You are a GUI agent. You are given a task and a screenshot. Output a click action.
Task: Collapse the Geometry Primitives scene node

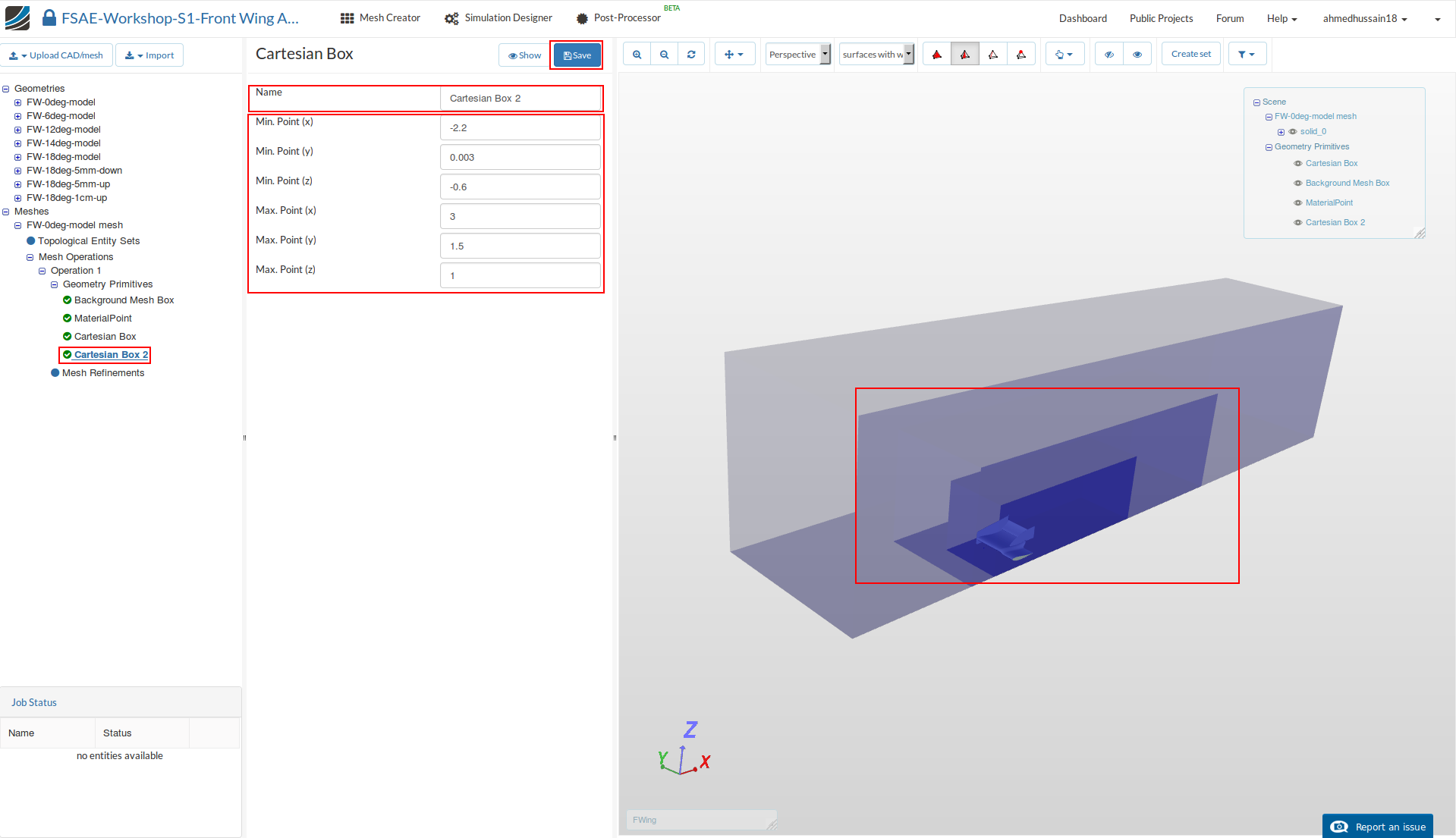[1269, 147]
